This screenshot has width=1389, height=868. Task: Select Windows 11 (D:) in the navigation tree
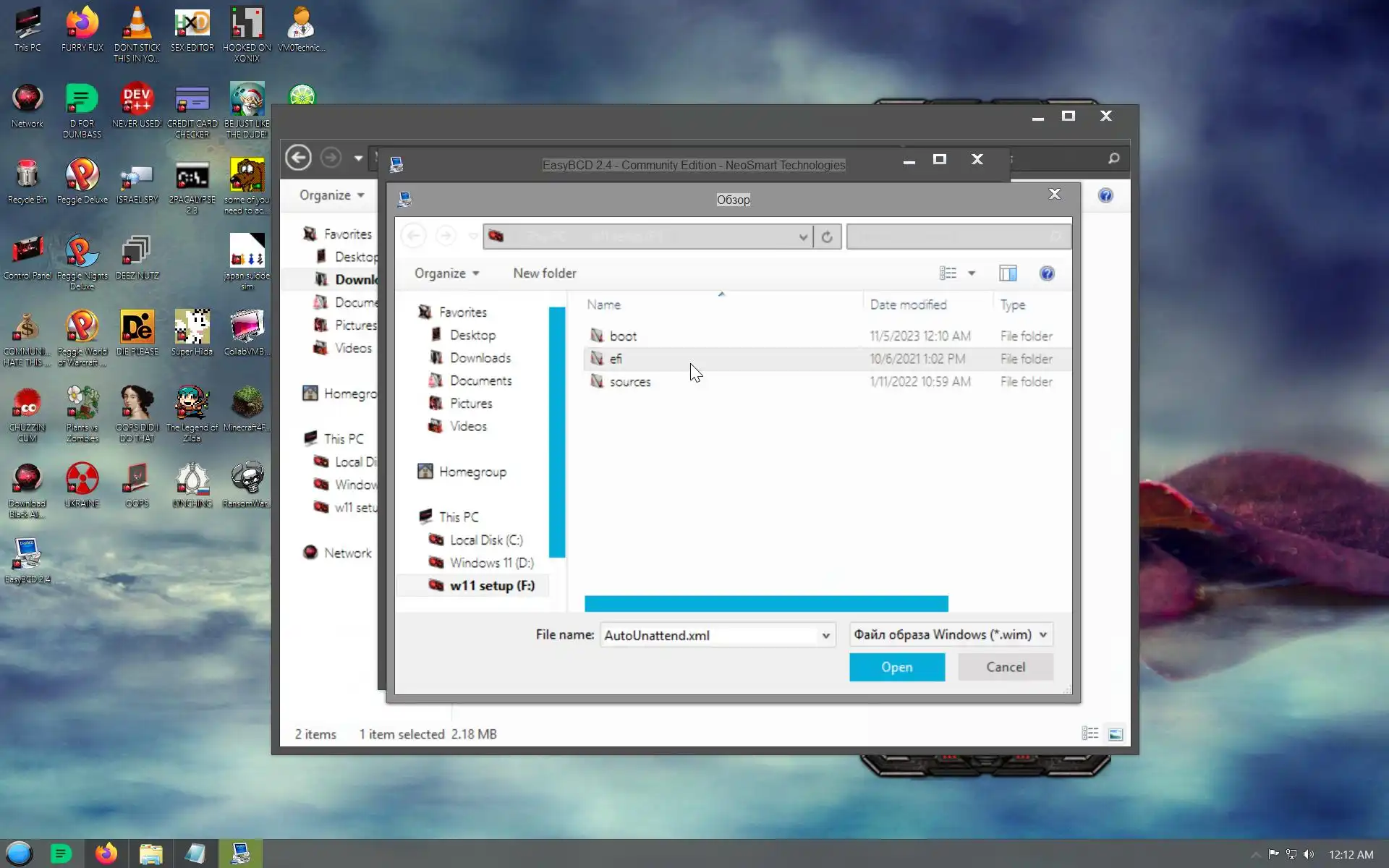pyautogui.click(x=491, y=563)
